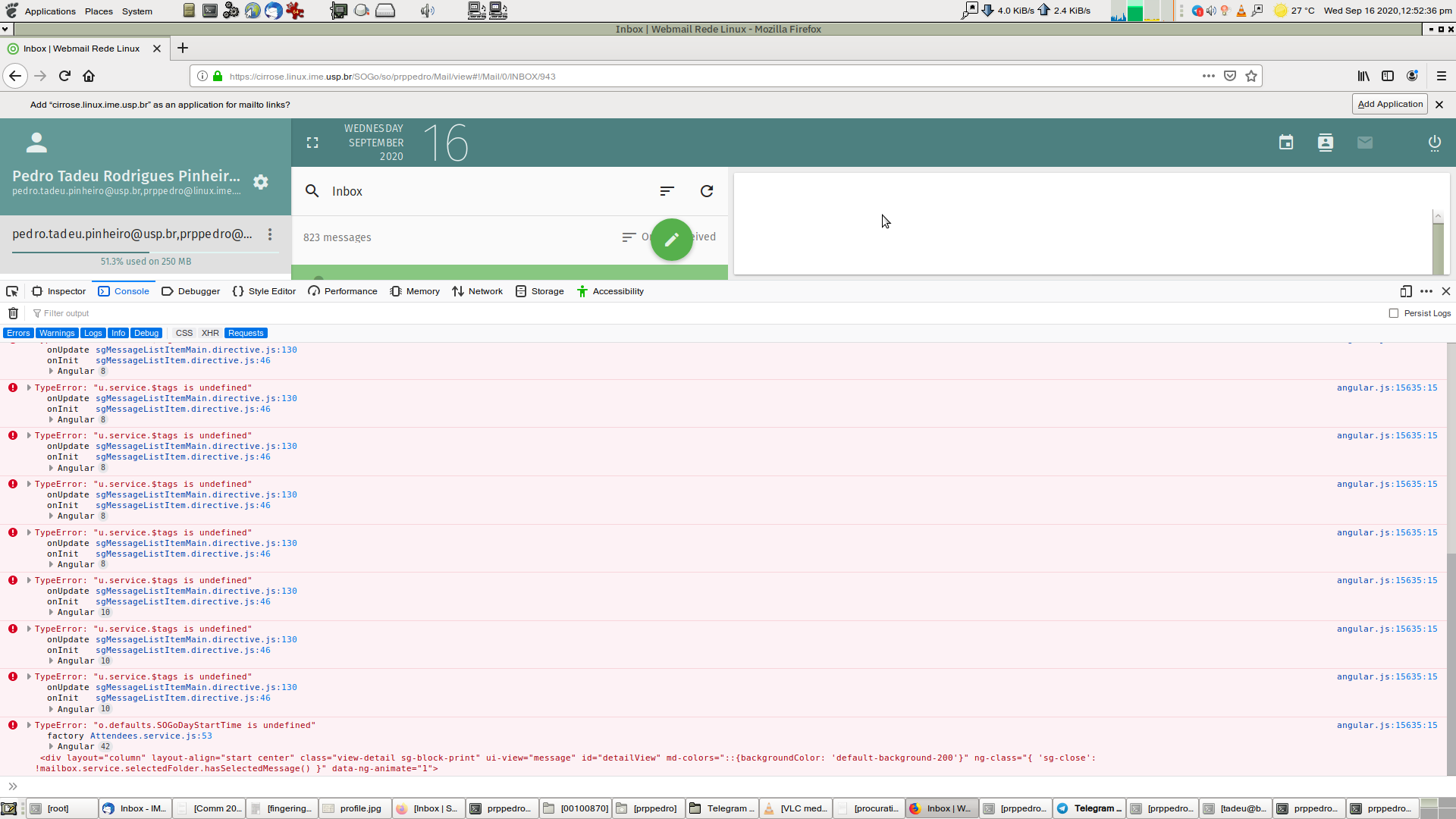Click the green compose pencil button
Image resolution: width=1456 pixels, height=819 pixels.
(671, 240)
